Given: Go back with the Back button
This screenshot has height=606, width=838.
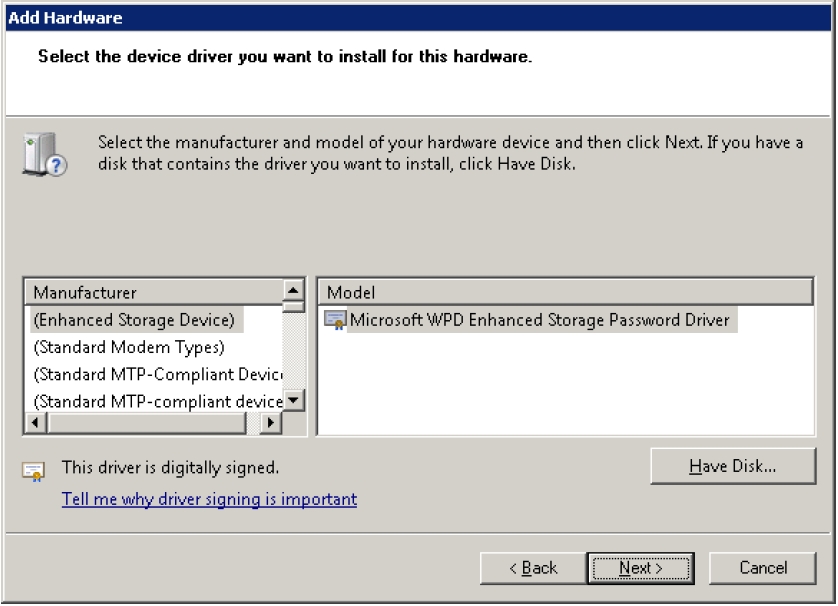Looking at the screenshot, I should [533, 568].
